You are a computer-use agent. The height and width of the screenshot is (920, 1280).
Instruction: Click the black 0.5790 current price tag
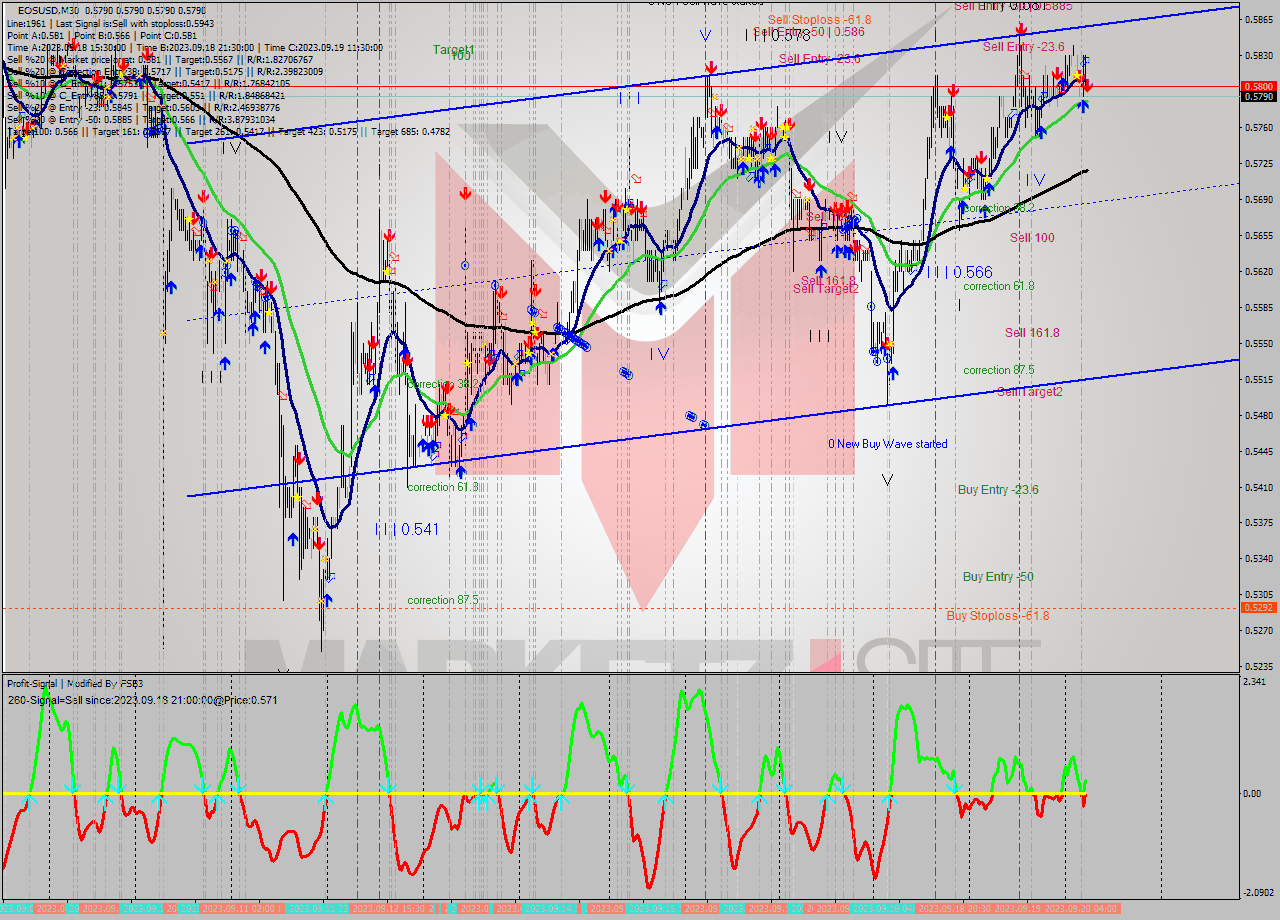[x=1258, y=97]
